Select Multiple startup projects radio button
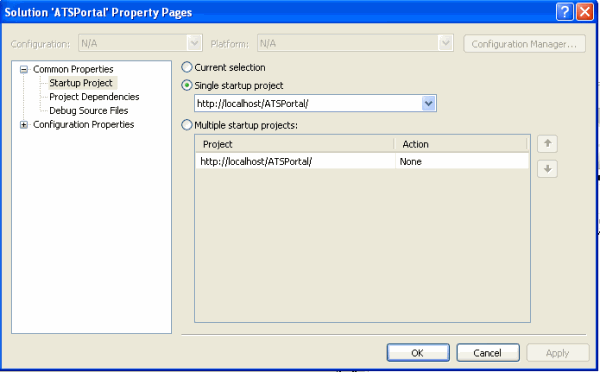600x372 pixels. (186, 125)
